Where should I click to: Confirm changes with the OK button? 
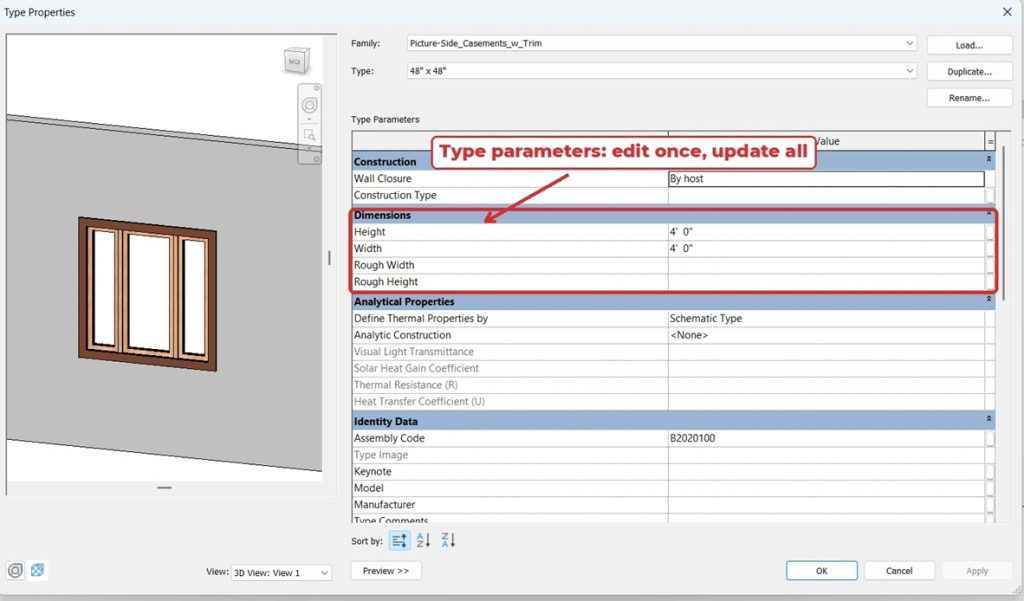point(822,570)
